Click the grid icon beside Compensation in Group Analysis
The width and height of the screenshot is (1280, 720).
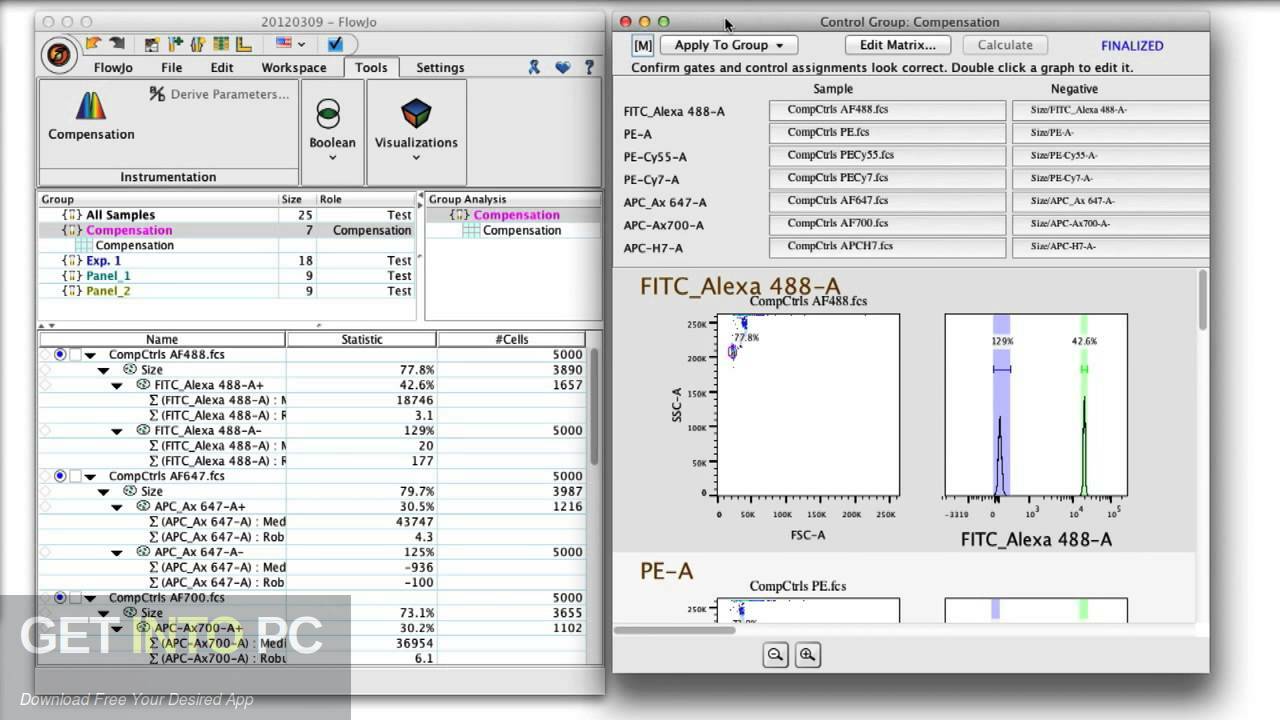pos(470,231)
